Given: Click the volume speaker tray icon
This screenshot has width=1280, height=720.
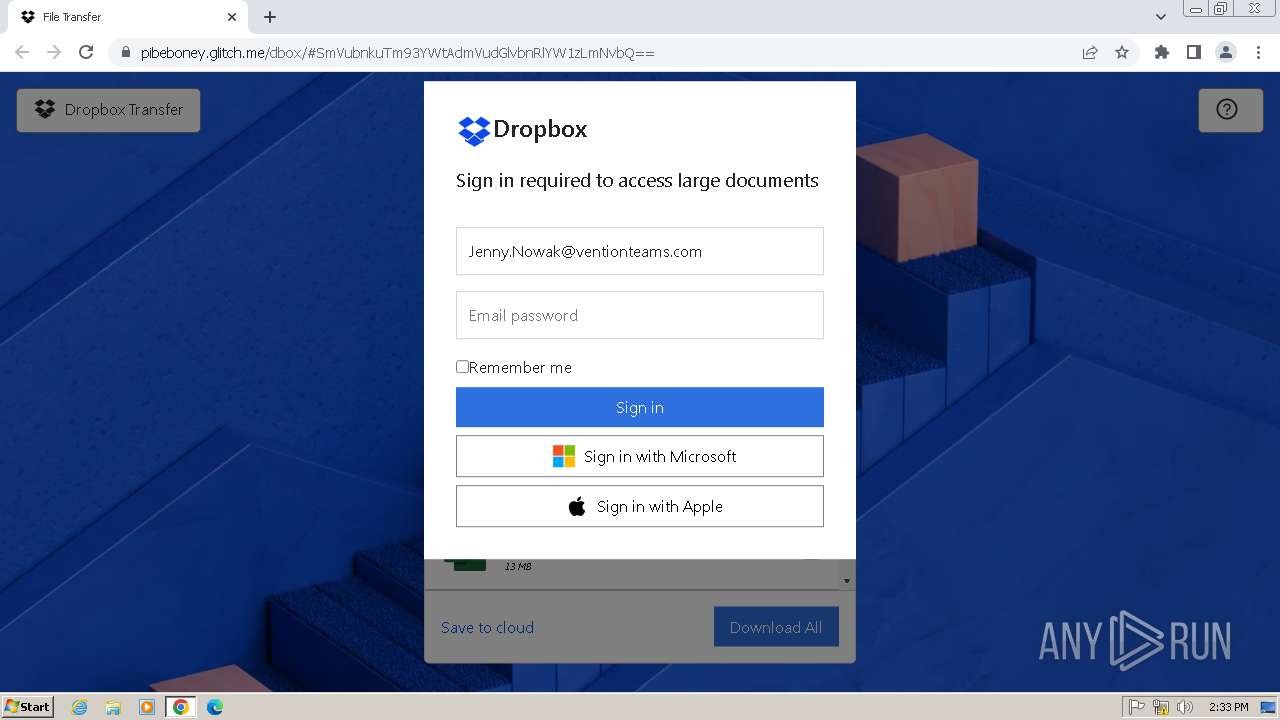Looking at the screenshot, I should point(1185,707).
